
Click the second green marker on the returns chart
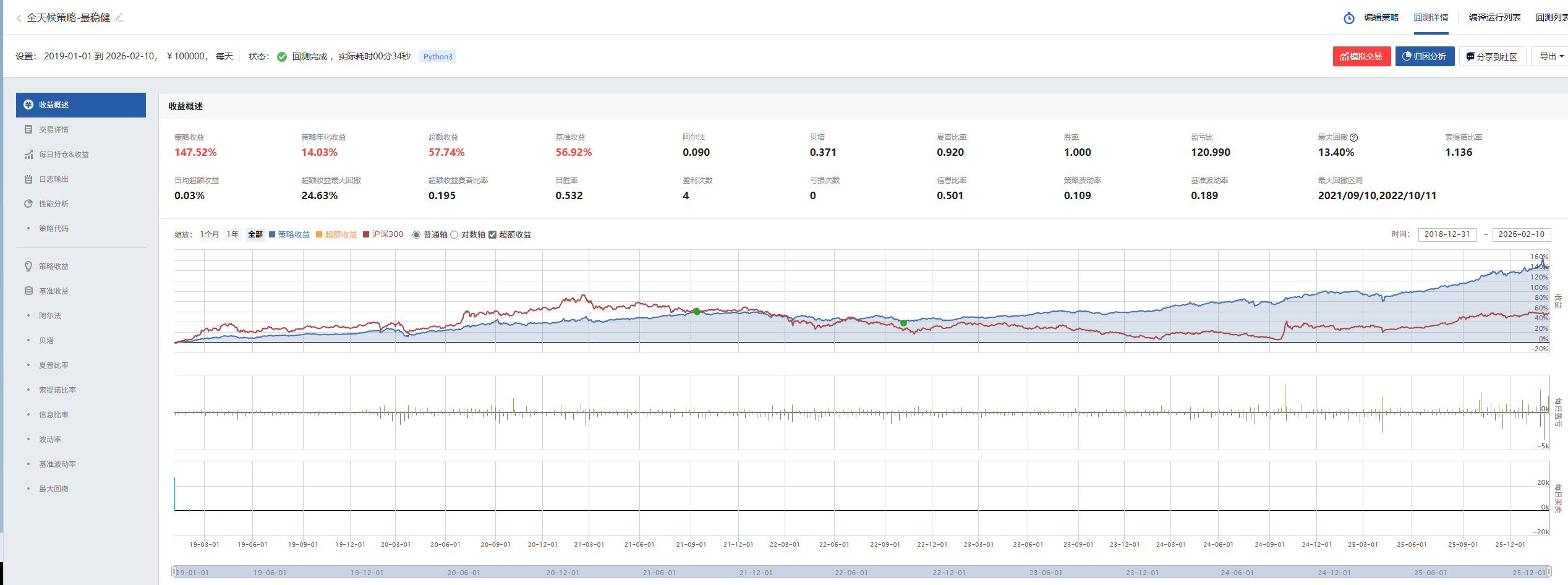(x=903, y=323)
